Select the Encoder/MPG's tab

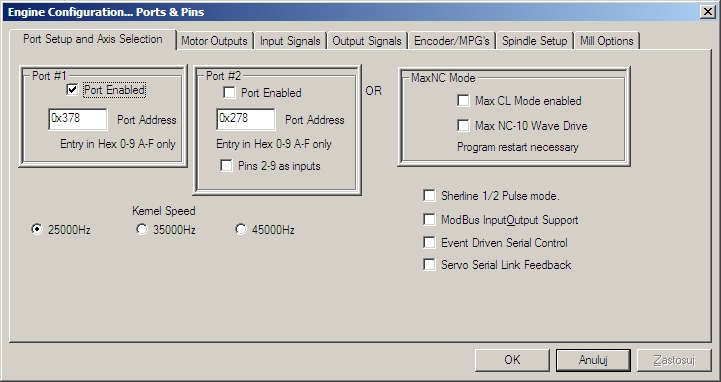(452, 41)
